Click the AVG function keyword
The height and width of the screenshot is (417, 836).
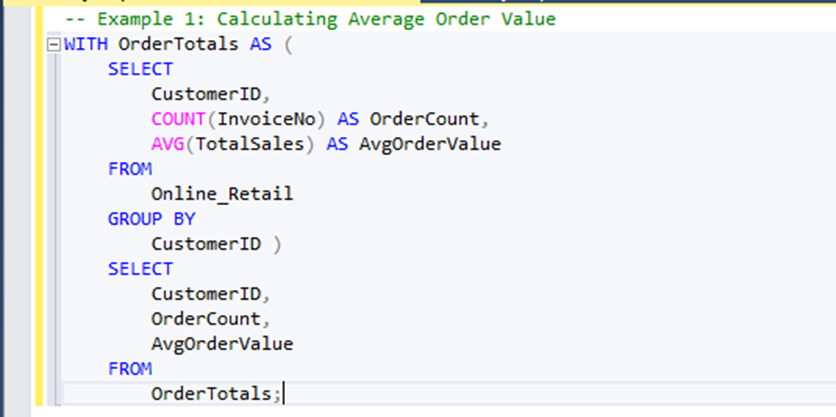click(x=167, y=144)
